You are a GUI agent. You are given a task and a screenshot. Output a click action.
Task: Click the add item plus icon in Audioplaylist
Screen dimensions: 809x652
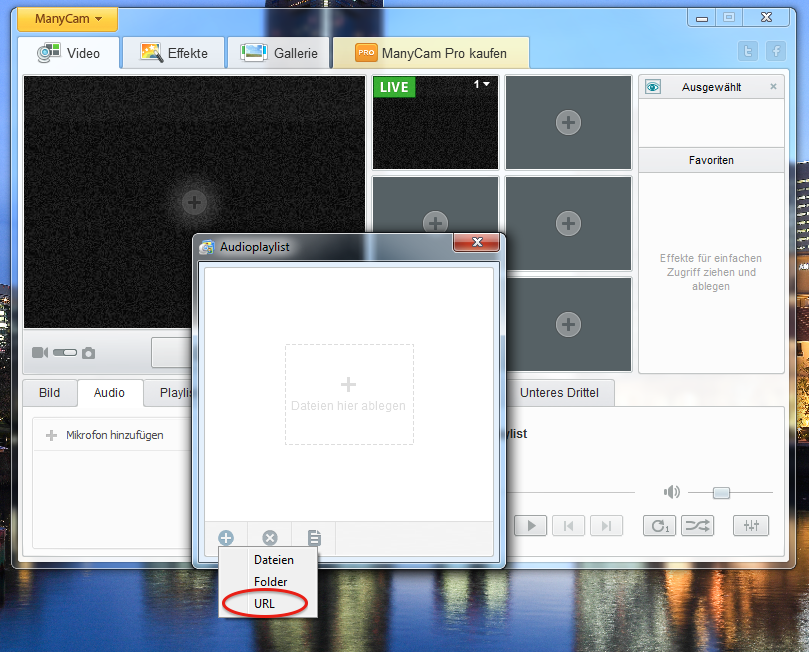(226, 538)
